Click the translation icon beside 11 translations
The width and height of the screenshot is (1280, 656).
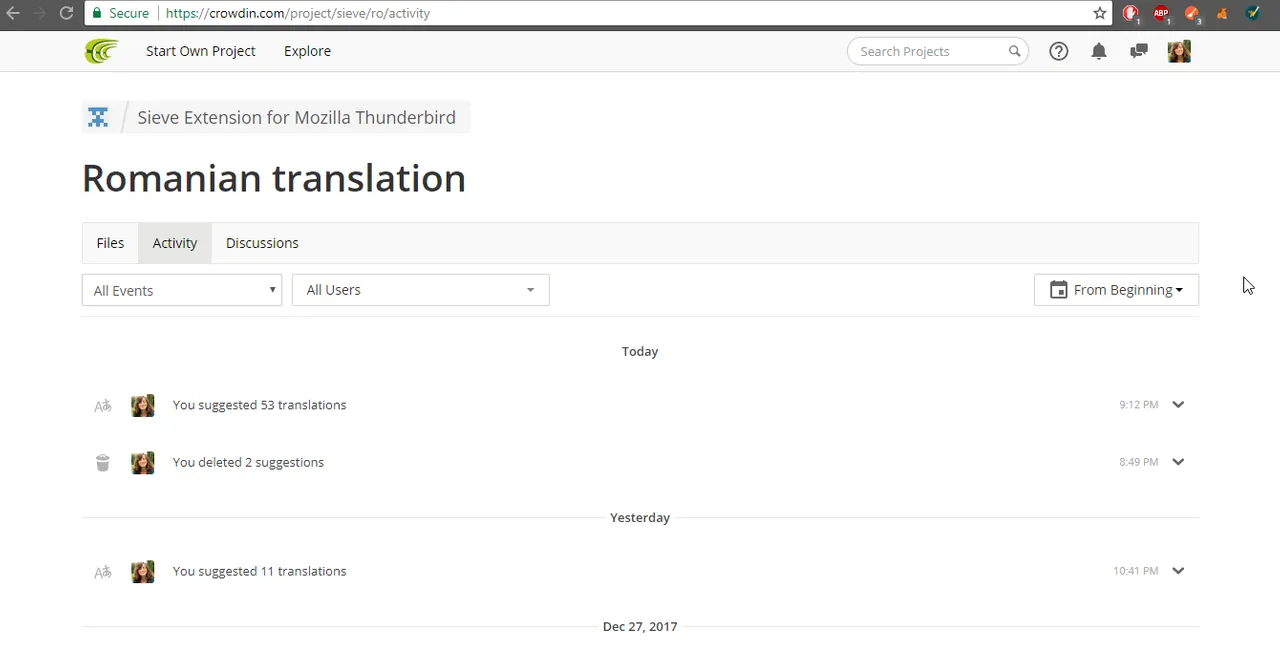[x=102, y=572]
